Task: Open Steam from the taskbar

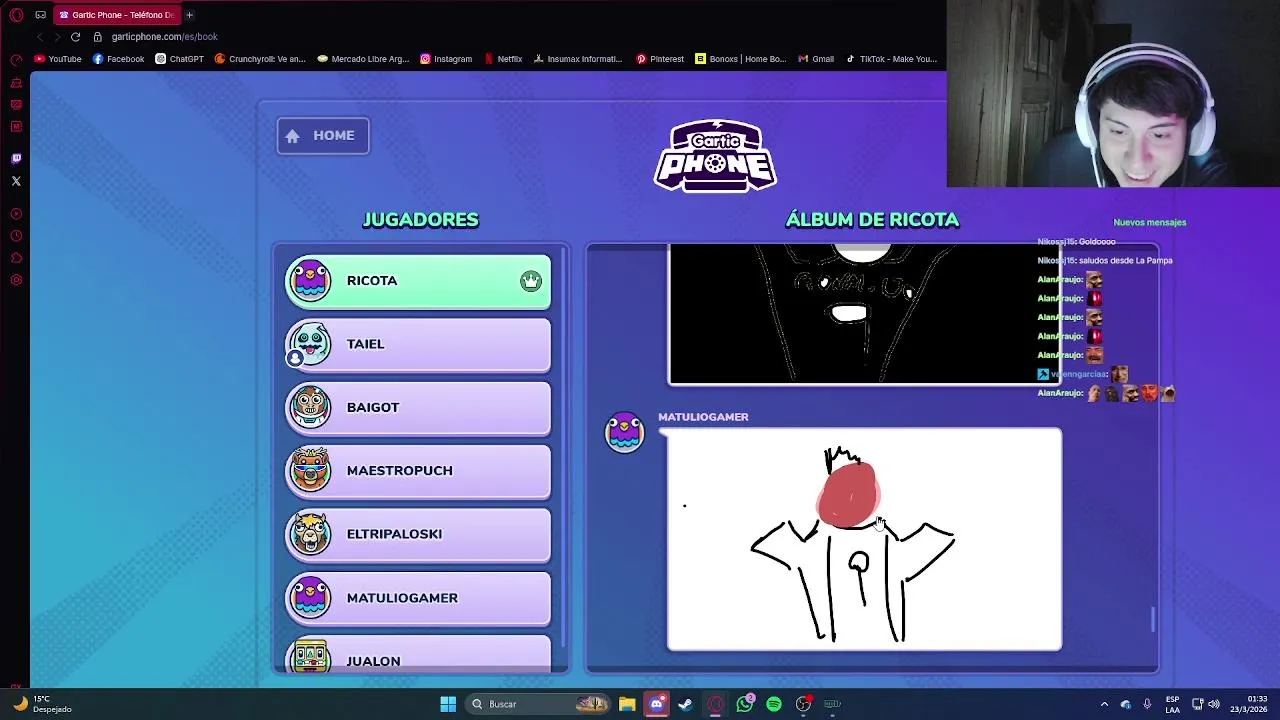Action: coord(685,704)
